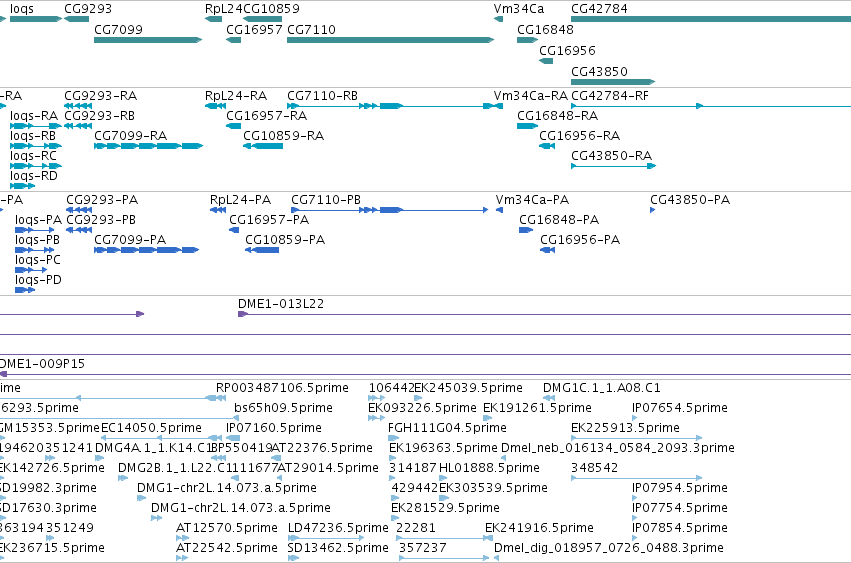Select the CG43850 gene bar
The width and height of the screenshot is (851, 563).
613,82
